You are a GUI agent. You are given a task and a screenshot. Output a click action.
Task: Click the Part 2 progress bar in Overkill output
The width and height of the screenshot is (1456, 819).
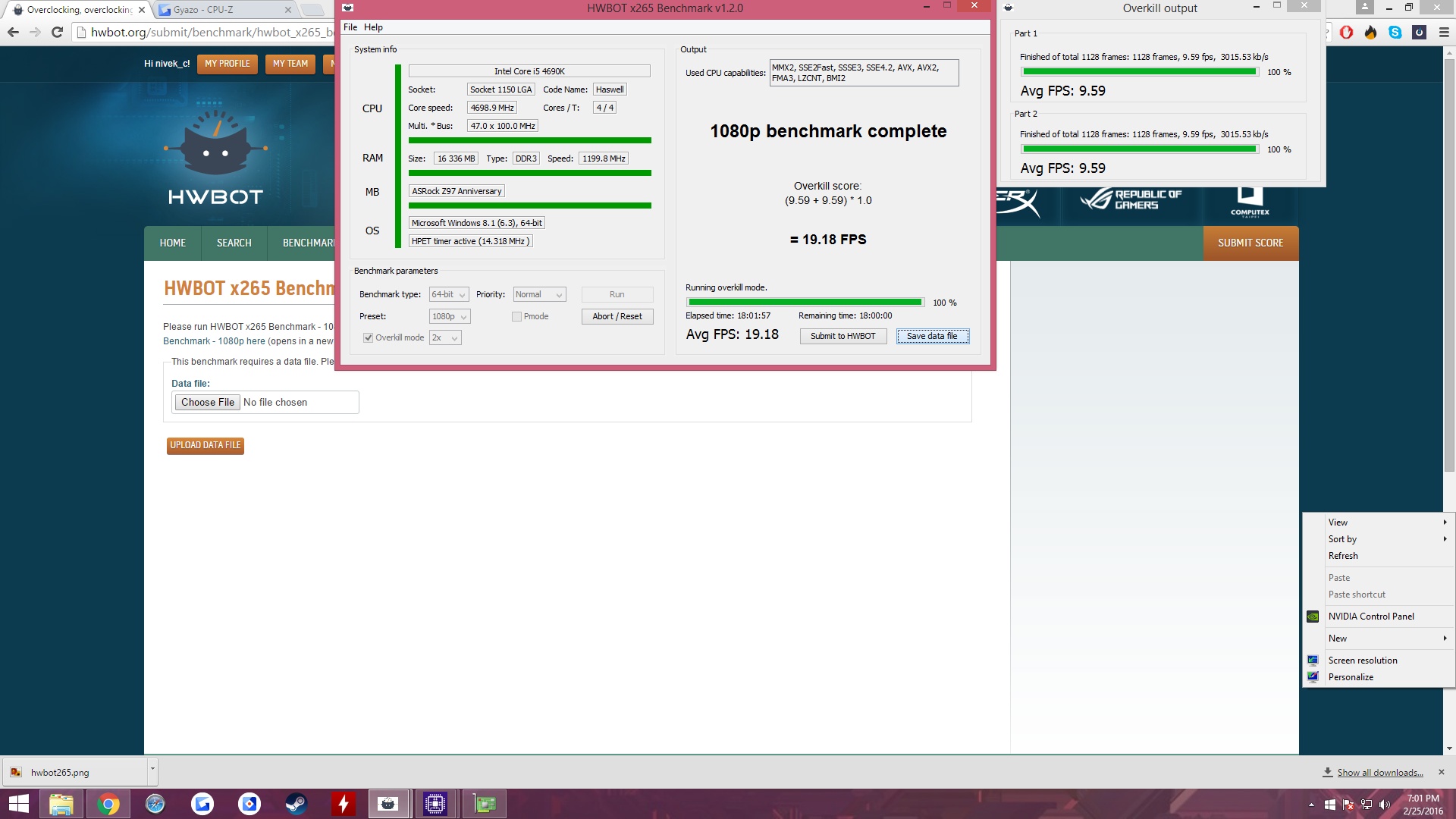click(x=1139, y=149)
